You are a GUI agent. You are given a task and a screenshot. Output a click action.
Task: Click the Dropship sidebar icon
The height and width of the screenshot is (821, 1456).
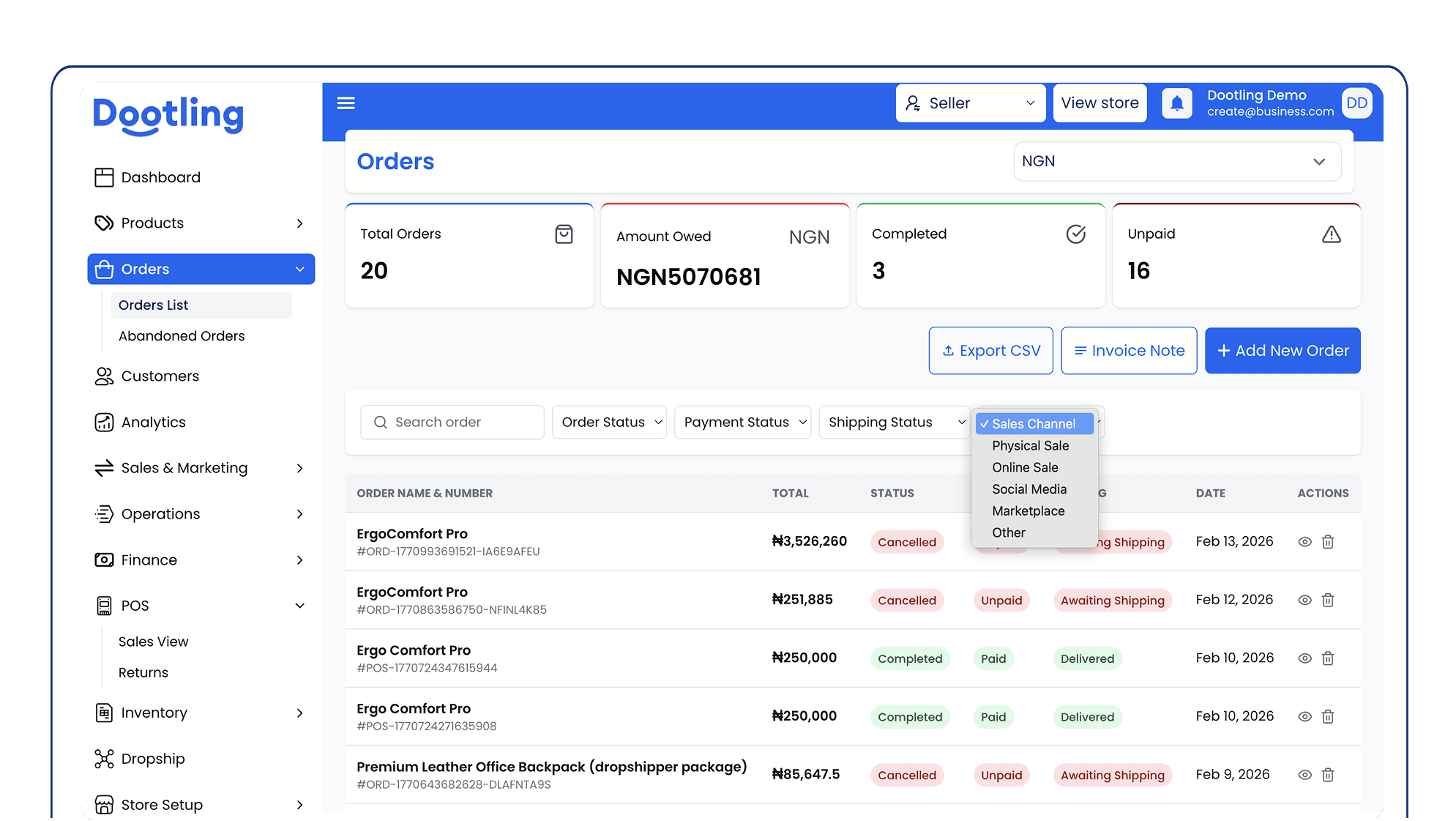[104, 759]
